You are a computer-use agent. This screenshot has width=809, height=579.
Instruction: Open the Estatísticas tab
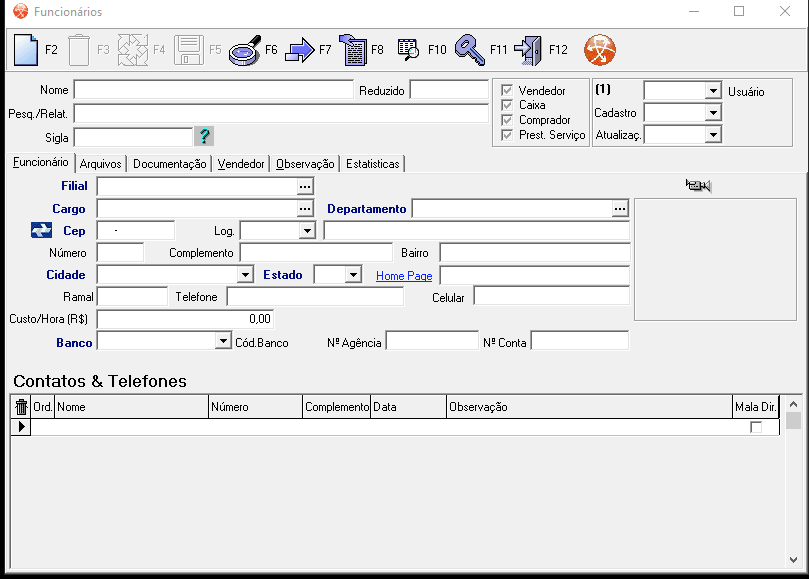372,164
